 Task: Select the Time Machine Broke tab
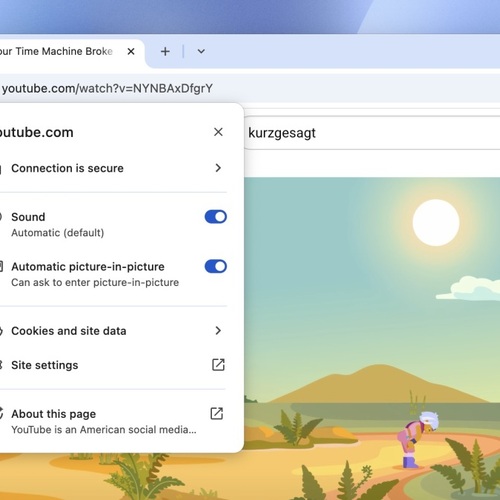(x=72, y=52)
